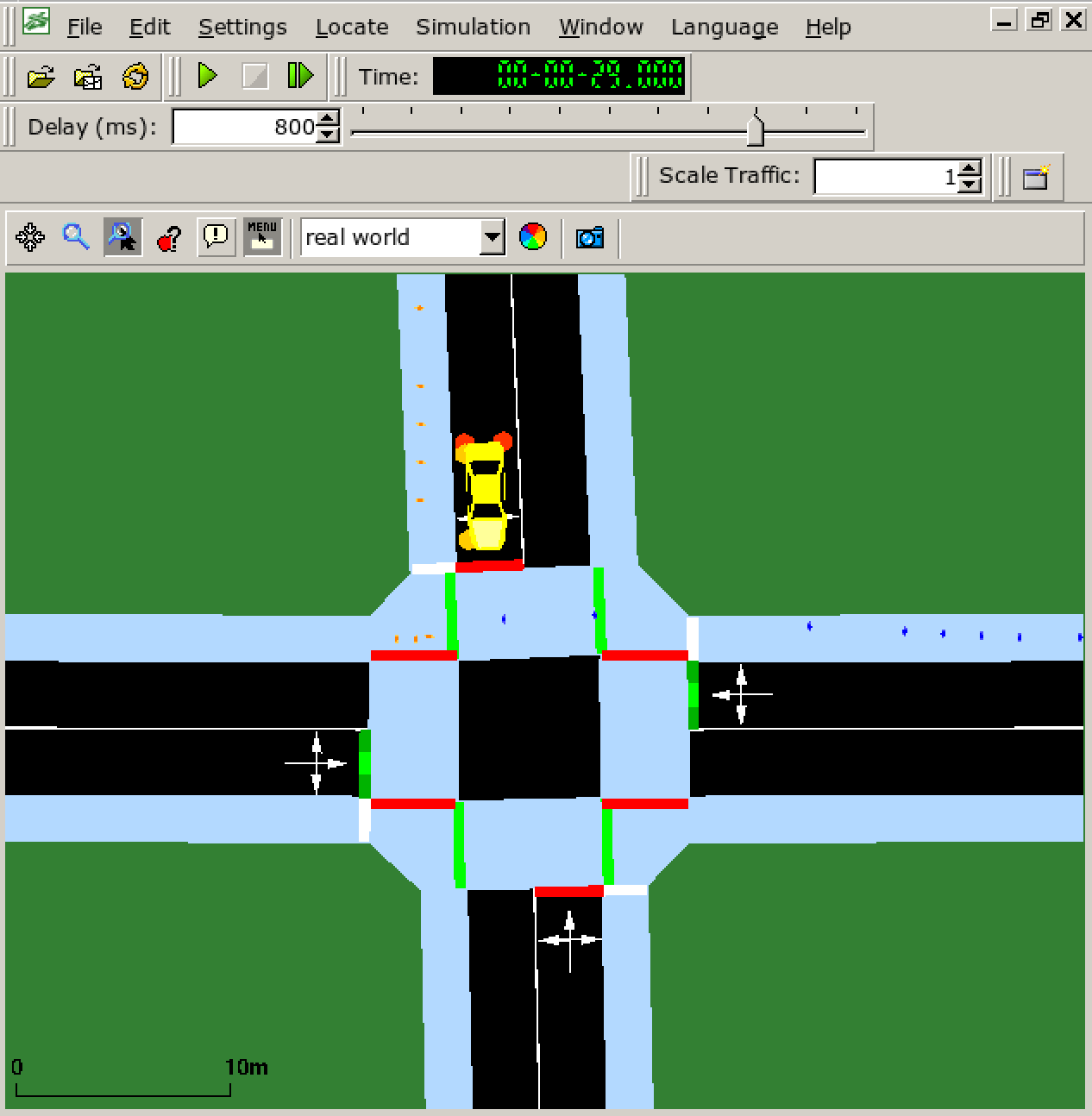Click the Open Network icon

coord(88,77)
